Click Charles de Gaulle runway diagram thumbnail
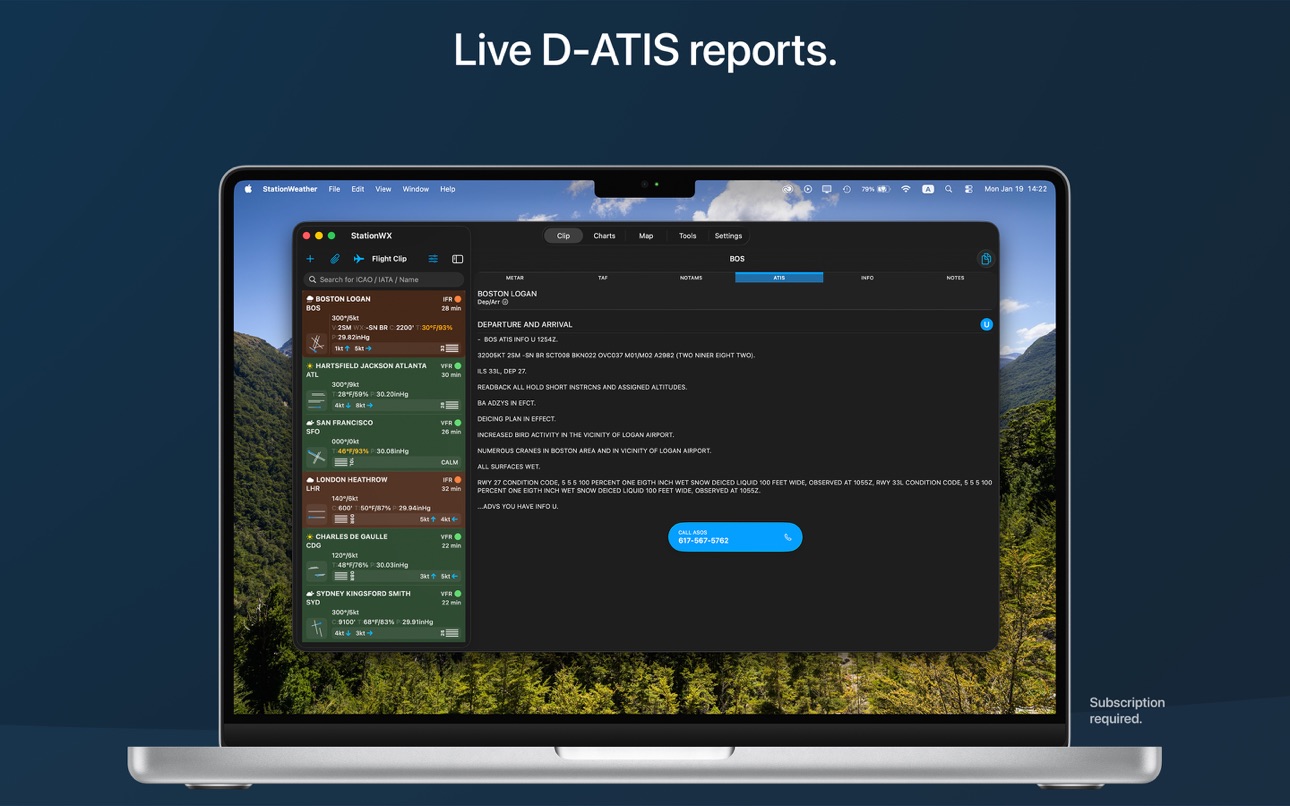The image size is (1290, 806). (316, 571)
